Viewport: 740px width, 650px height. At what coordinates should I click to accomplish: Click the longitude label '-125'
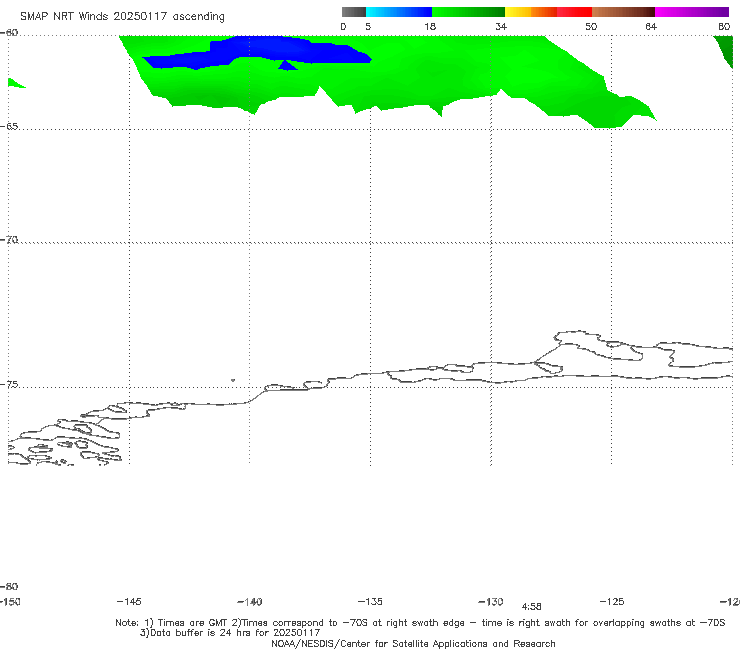(x=612, y=601)
